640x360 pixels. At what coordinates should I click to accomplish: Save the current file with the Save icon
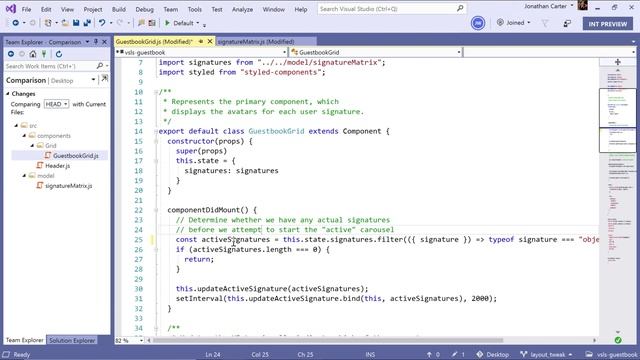click(x=76, y=23)
